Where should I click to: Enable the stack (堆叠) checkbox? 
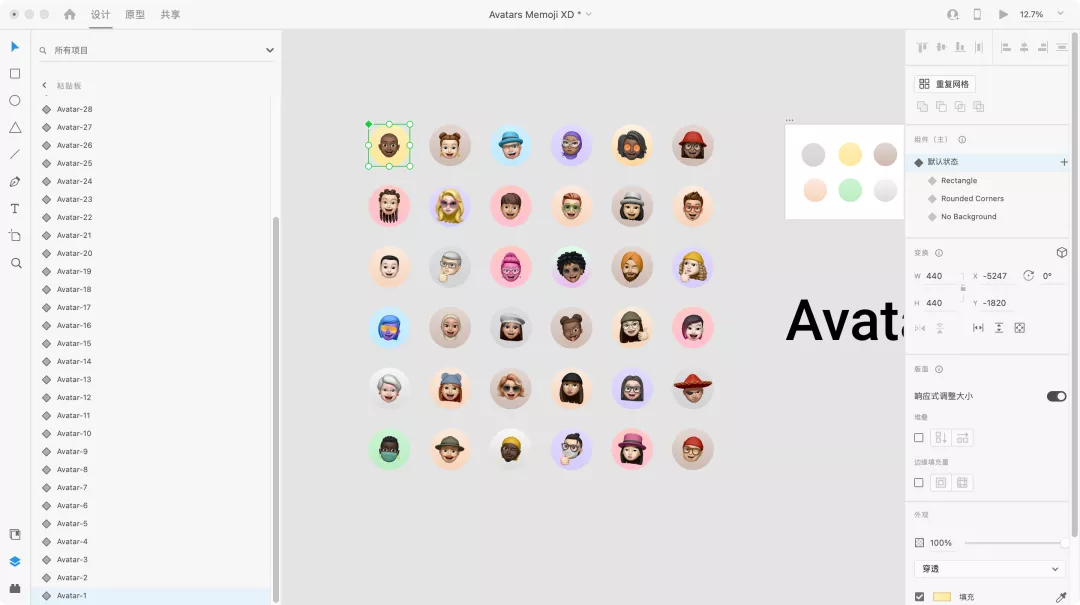[x=919, y=438]
